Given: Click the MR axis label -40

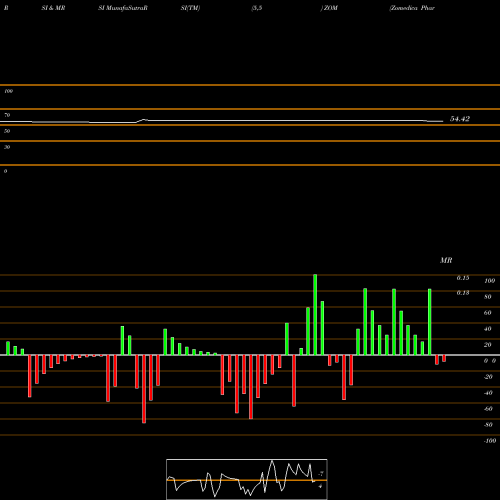Looking at the screenshot, I should tap(488, 393).
